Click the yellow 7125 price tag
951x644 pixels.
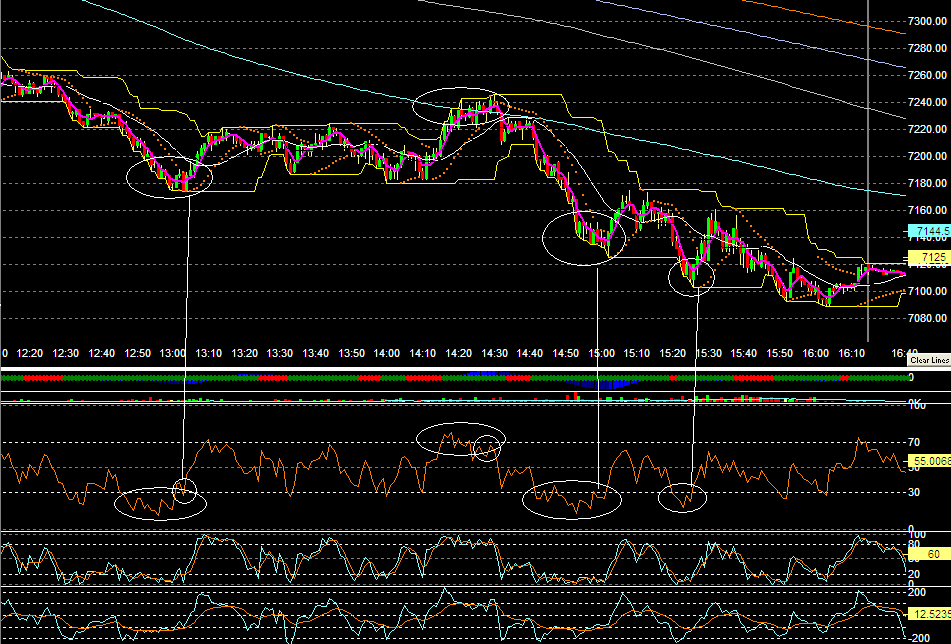pyautogui.click(x=929, y=257)
